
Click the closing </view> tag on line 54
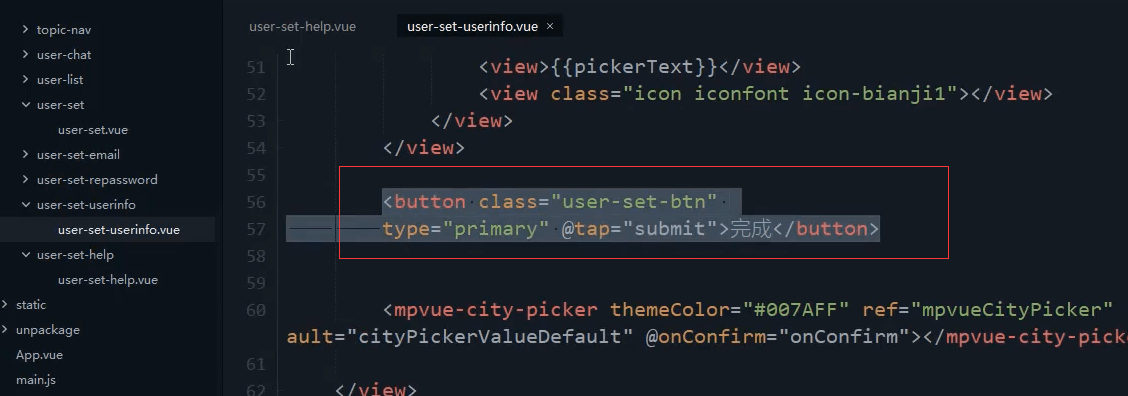click(424, 148)
